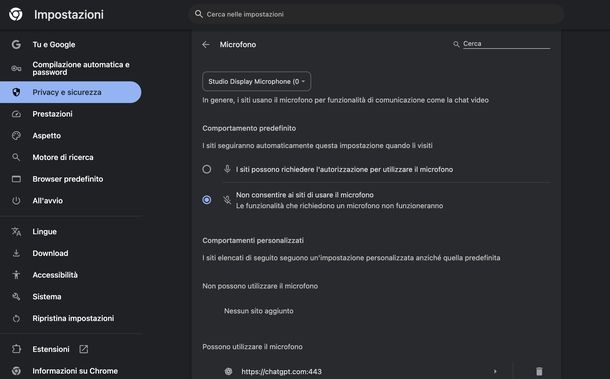Click the https://chatgpt.com:443 site entry
This screenshot has height=379, width=610.
tap(281, 371)
